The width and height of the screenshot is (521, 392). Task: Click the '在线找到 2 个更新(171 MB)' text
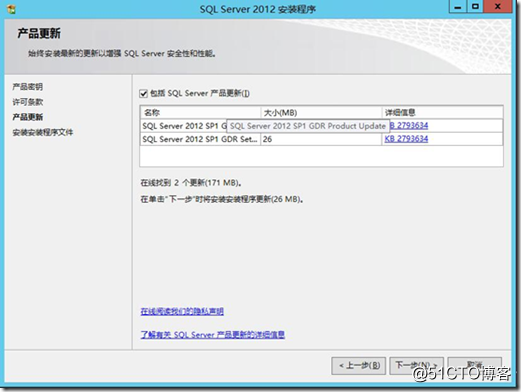click(191, 183)
